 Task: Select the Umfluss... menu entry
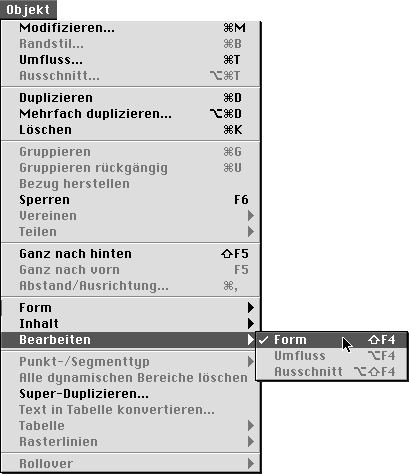(x=131, y=60)
